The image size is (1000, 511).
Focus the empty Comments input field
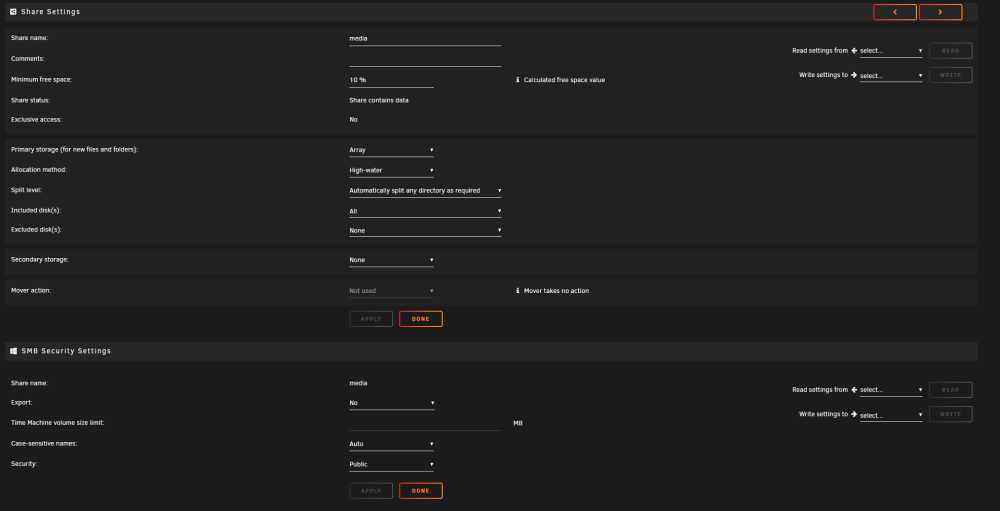pyautogui.click(x=425, y=59)
